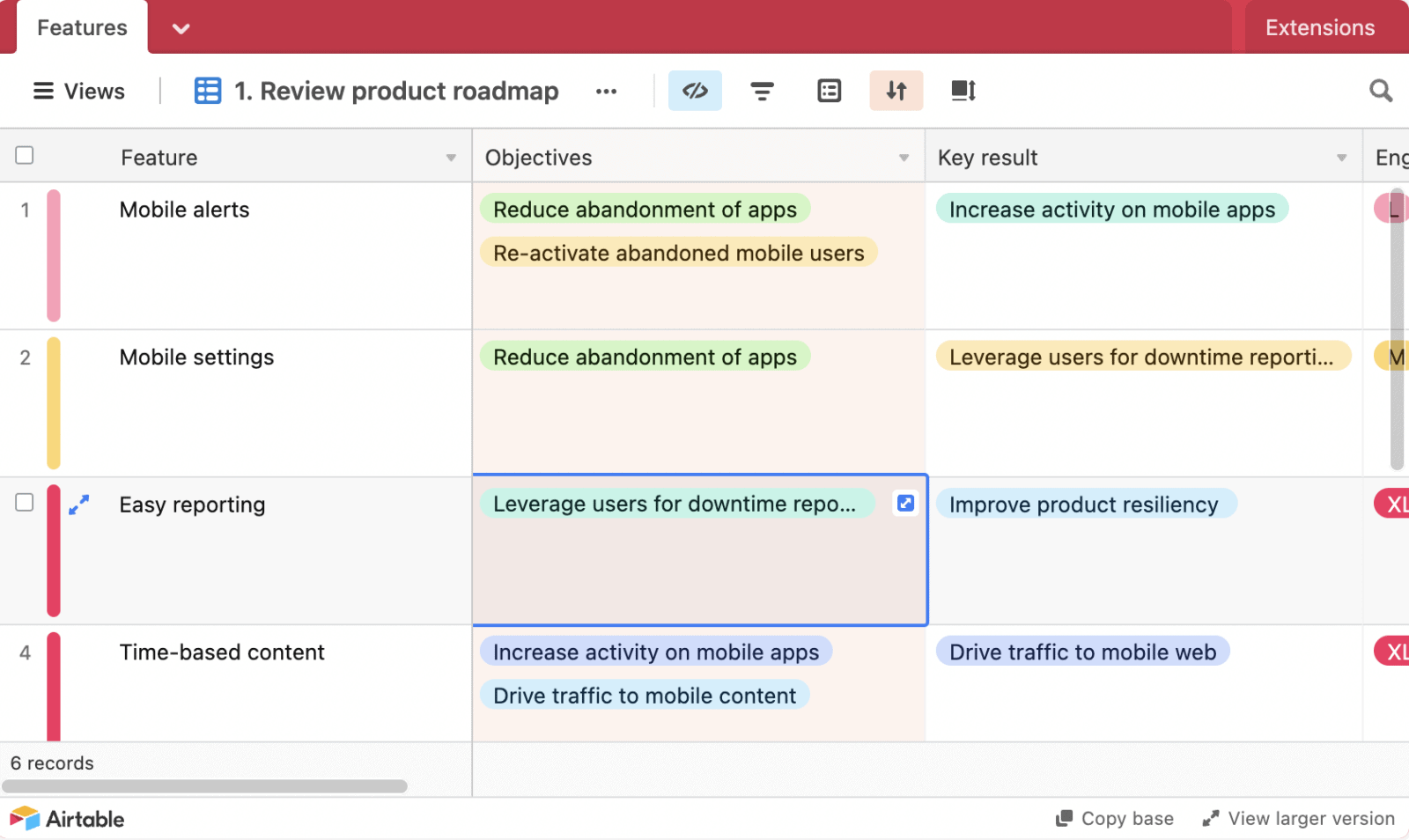Check the Easy reporting row checkbox
The width and height of the screenshot is (1409, 840).
(24, 502)
